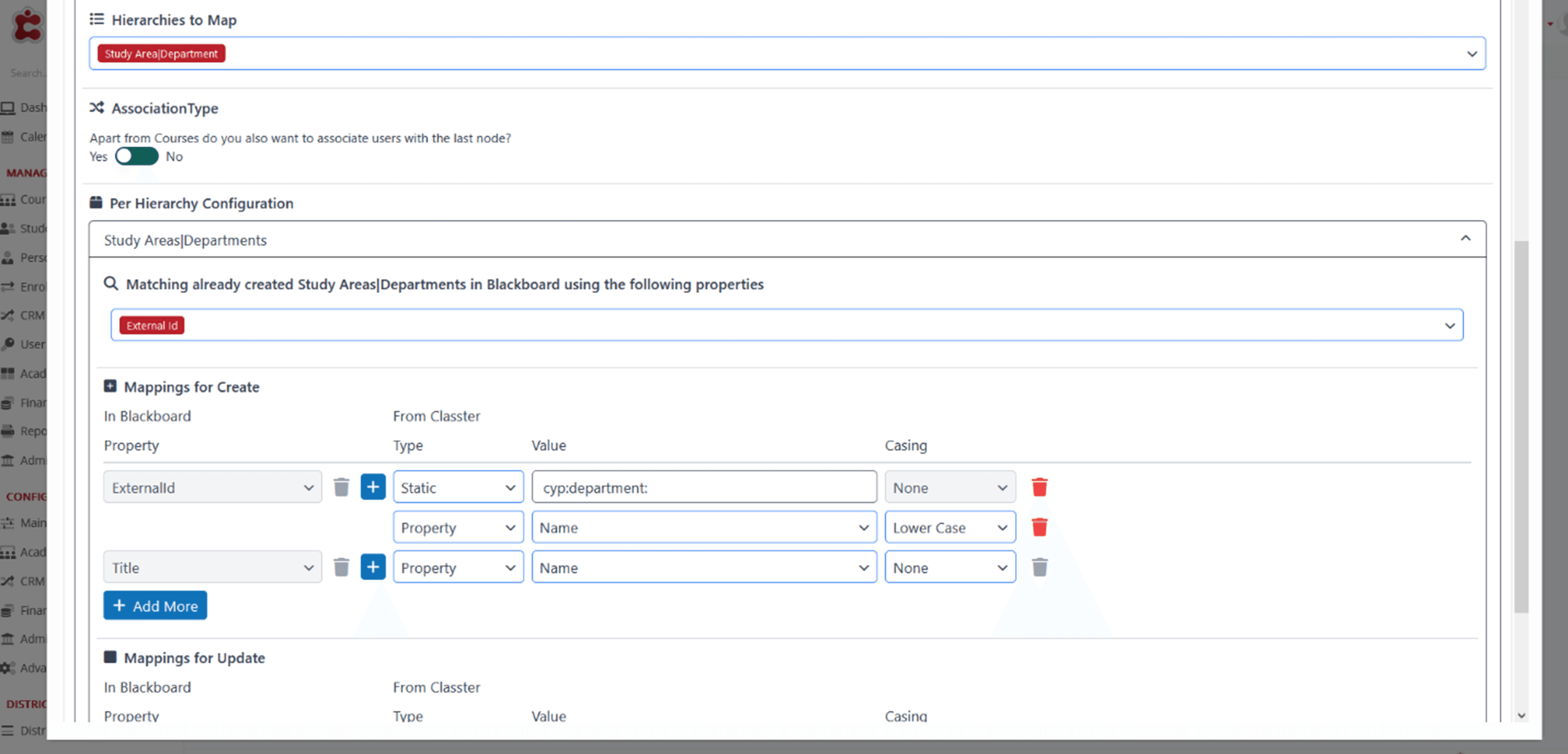Select the External Id tag
Screen dimensions: 1568x754
click(x=151, y=326)
